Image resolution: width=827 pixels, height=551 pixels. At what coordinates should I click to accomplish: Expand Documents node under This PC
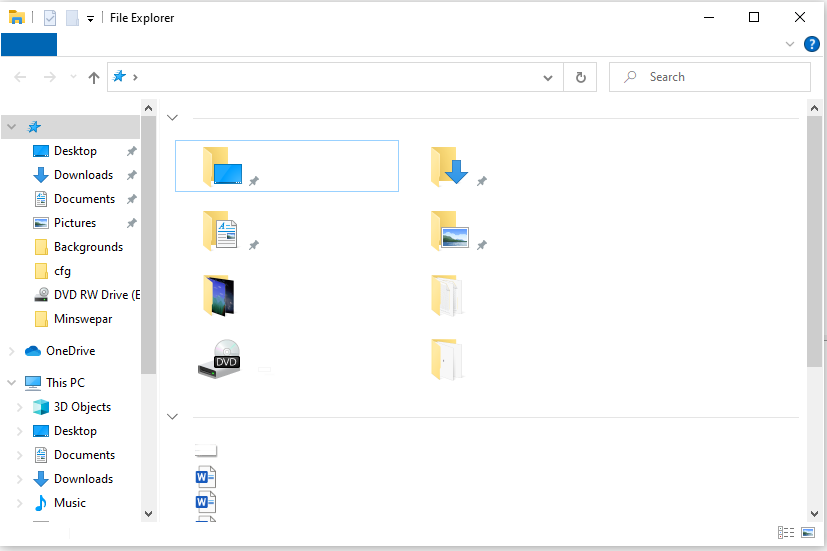click(x=20, y=455)
